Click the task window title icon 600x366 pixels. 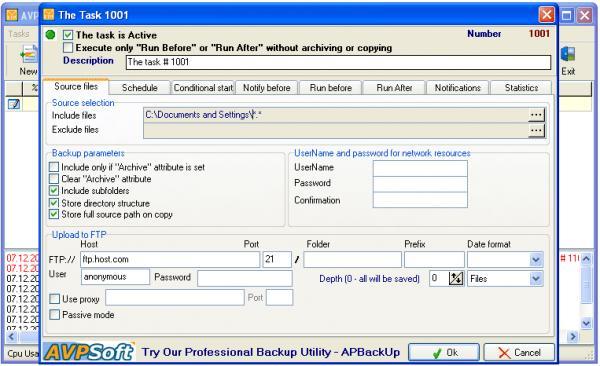(x=49, y=15)
